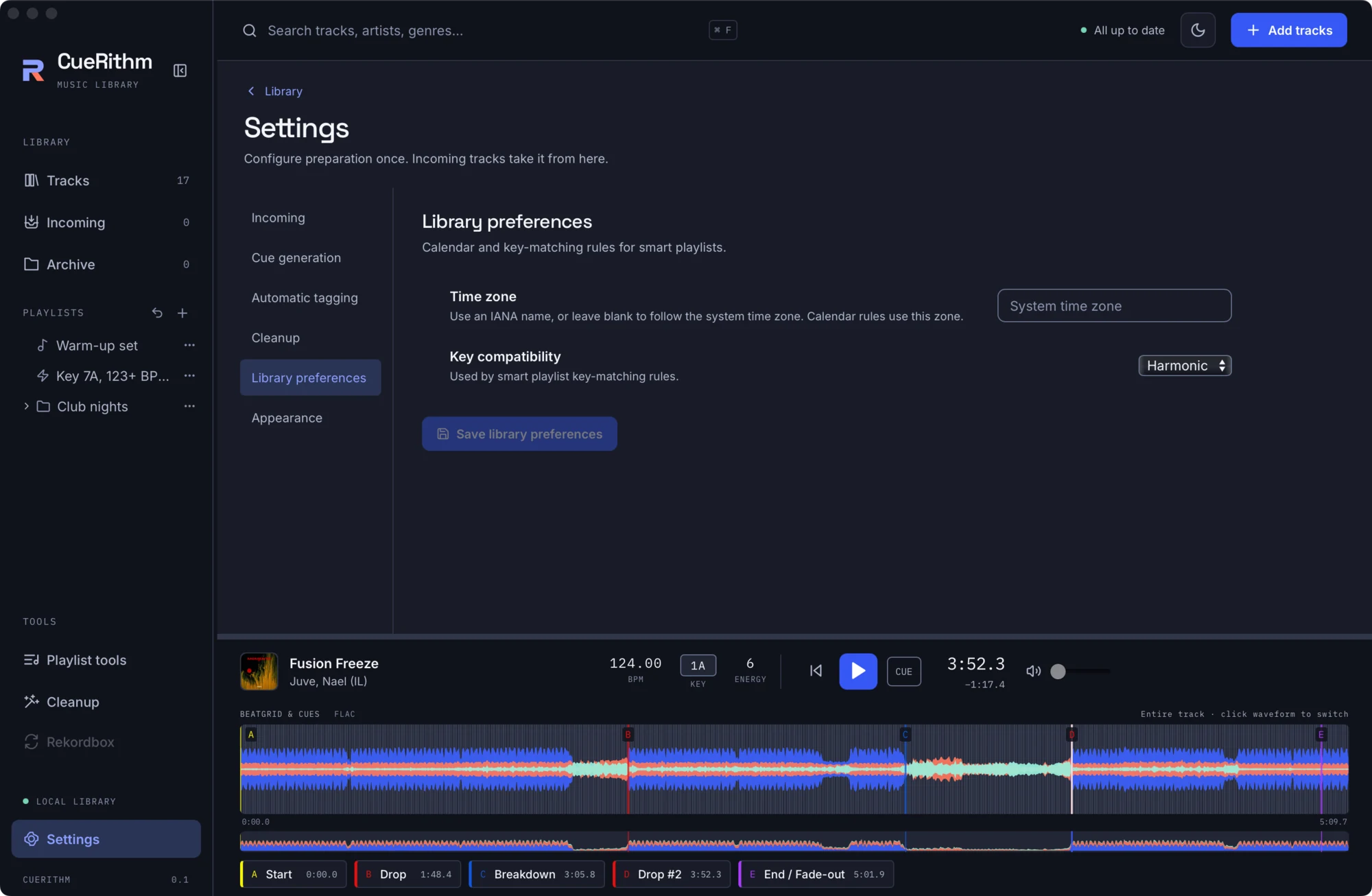Click Save library preferences button
Viewport: 1372px width, 896px height.
pos(519,434)
